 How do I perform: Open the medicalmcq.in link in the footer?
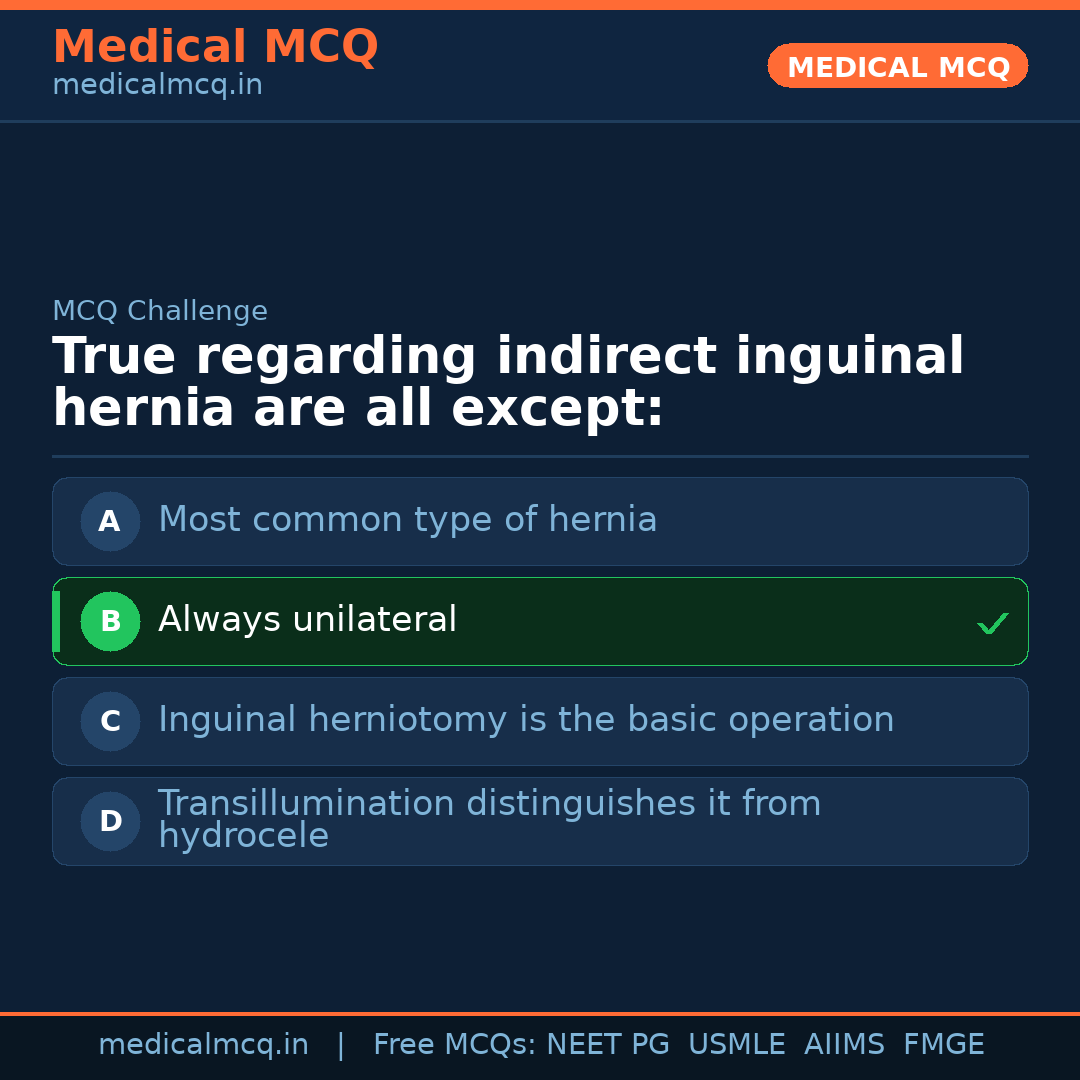pos(203,1045)
